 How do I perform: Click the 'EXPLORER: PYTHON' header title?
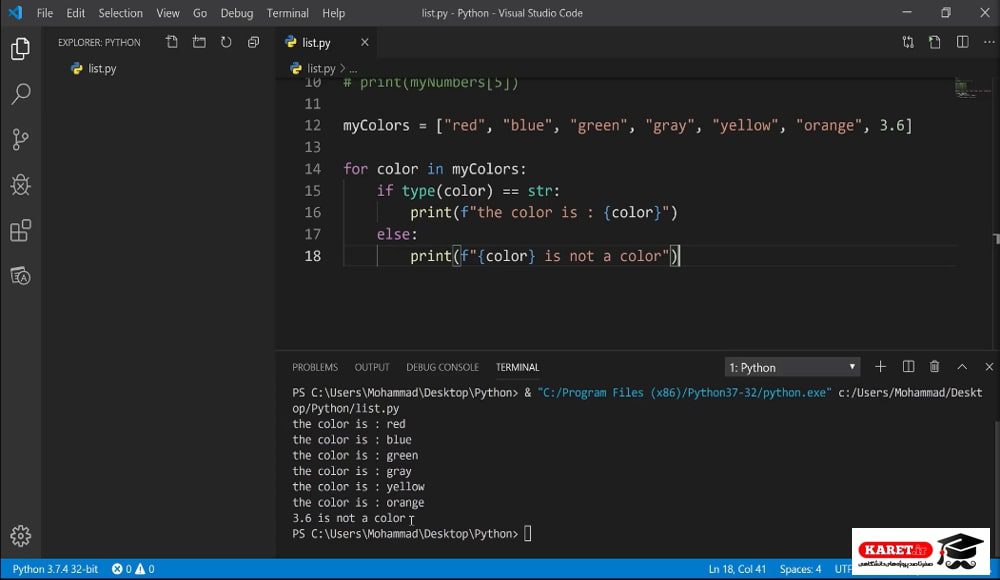pyautogui.click(x=99, y=42)
